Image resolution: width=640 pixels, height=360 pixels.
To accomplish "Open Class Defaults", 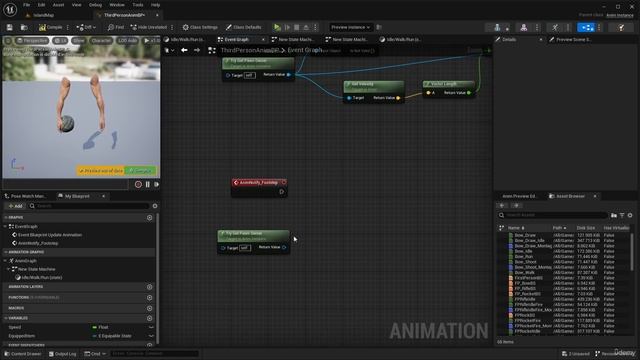I will click(x=244, y=27).
